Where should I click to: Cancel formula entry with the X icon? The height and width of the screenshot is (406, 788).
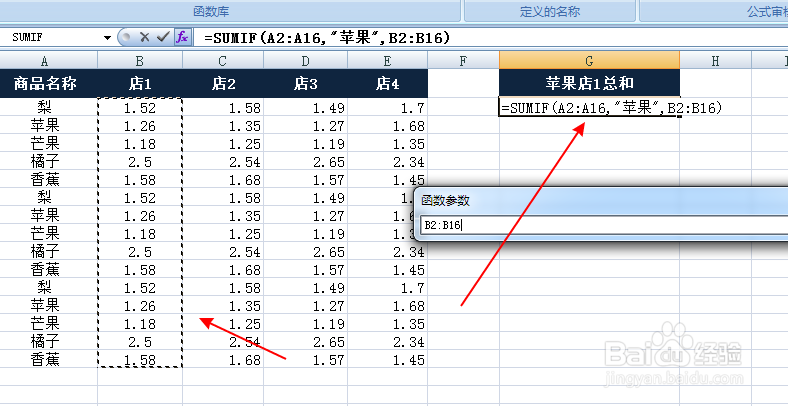coord(145,37)
